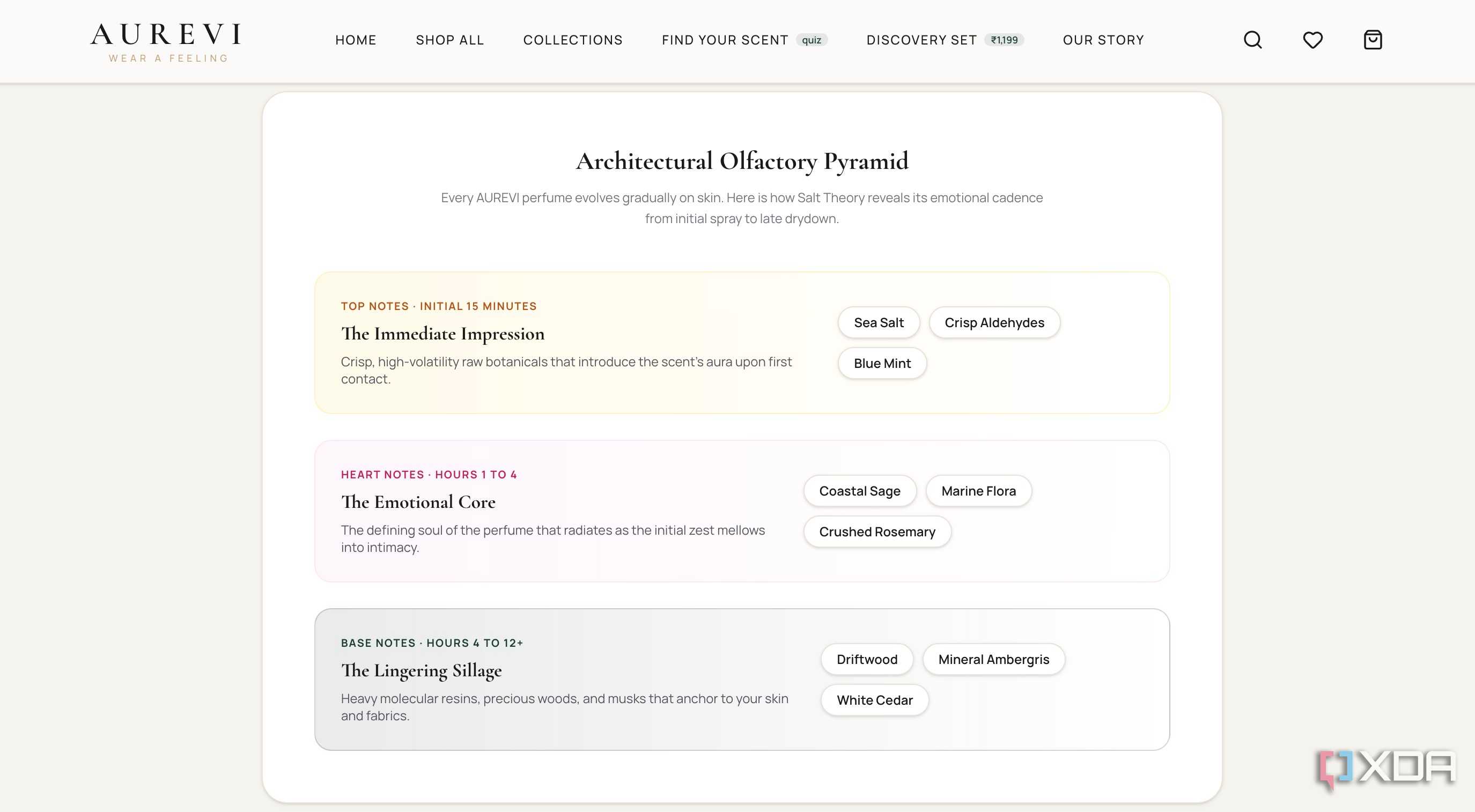Open the OUR STORY menu item
Screen dimensions: 1475x812
(x=1103, y=40)
